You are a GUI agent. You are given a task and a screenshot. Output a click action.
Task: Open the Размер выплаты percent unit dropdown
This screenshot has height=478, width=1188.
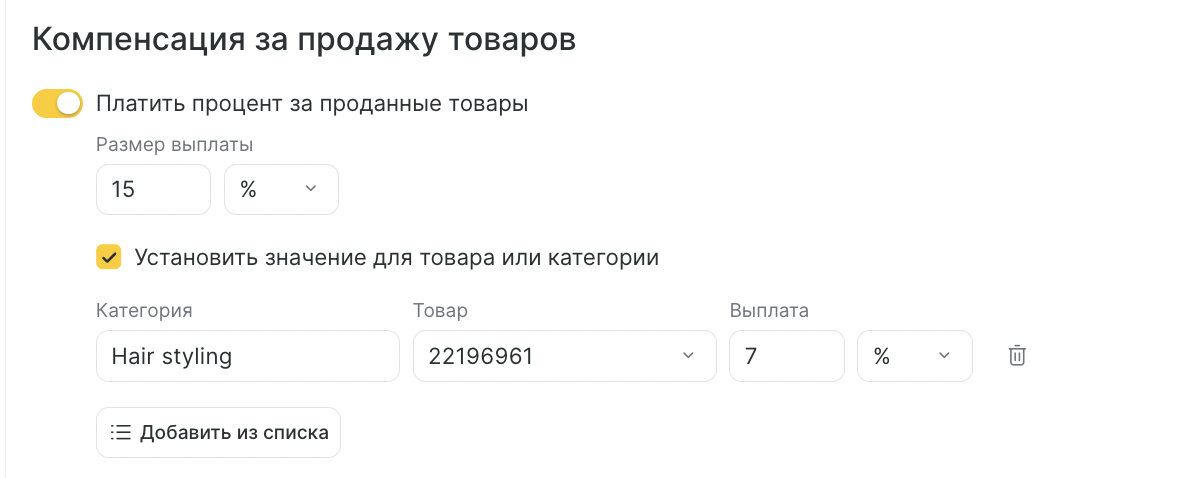281,189
